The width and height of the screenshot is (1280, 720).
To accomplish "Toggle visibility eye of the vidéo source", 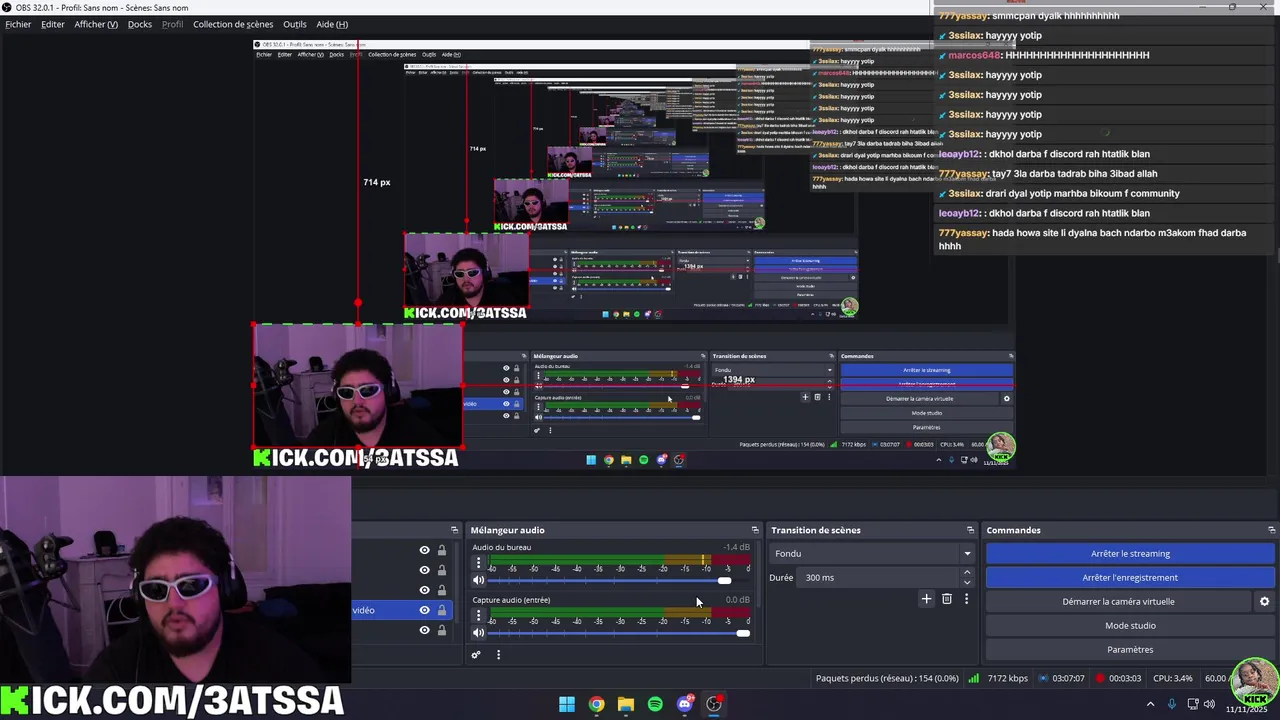I will click(x=424, y=610).
